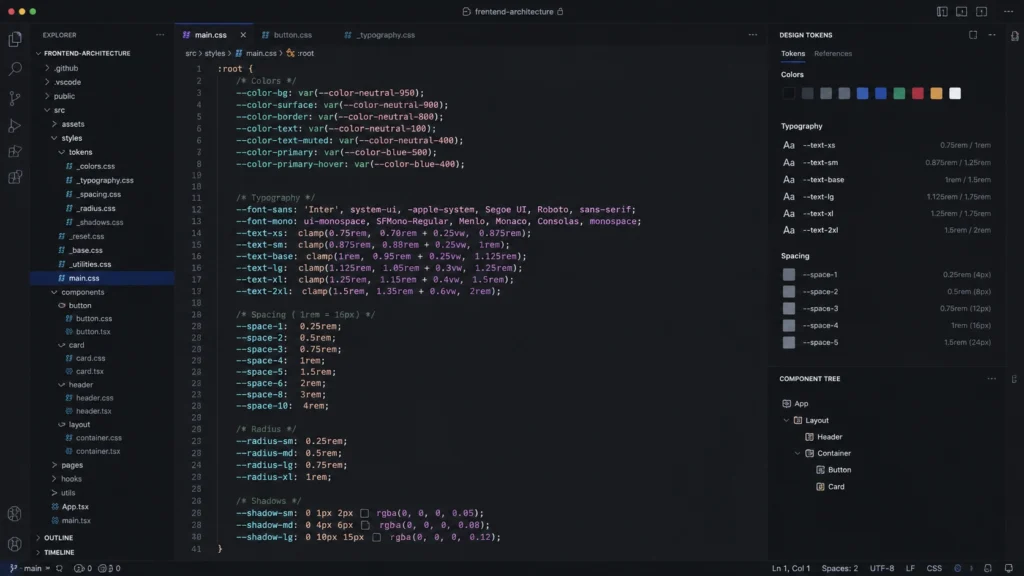
Task: Select the main.css editor tab
Action: (210, 35)
